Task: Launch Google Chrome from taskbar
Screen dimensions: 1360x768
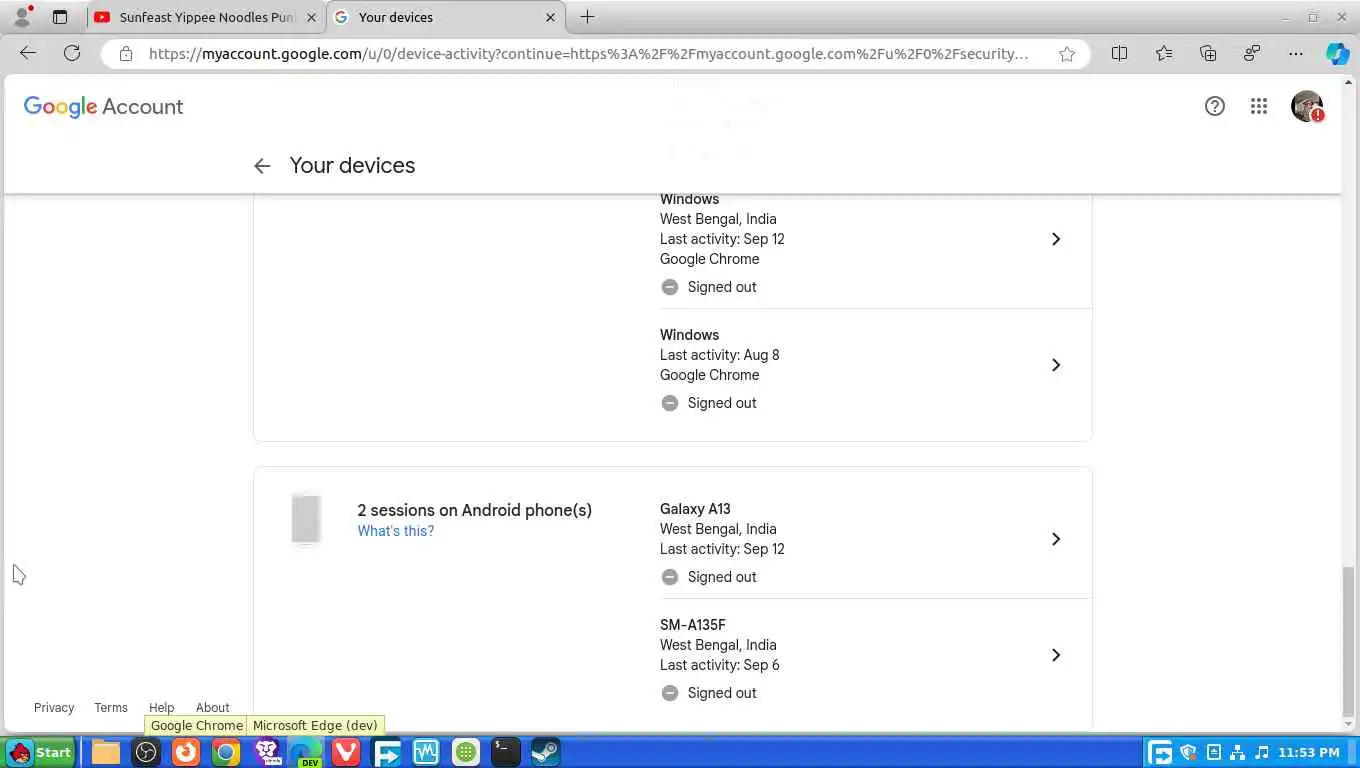Action: pyautogui.click(x=226, y=752)
